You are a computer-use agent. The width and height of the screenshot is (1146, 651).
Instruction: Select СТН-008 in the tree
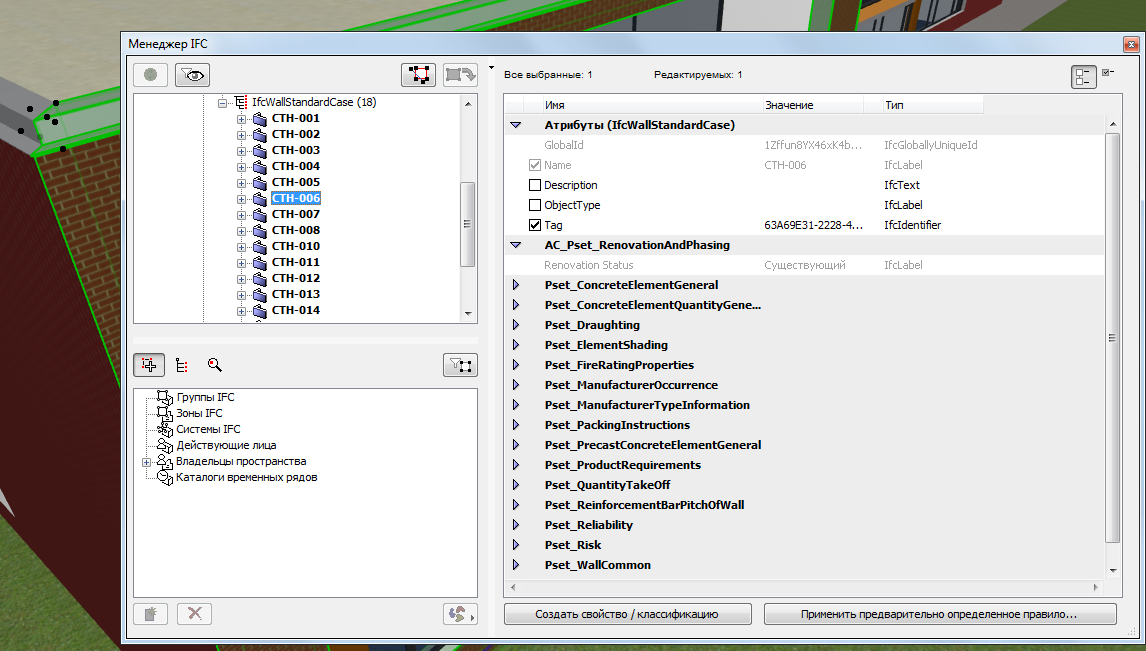(x=295, y=230)
